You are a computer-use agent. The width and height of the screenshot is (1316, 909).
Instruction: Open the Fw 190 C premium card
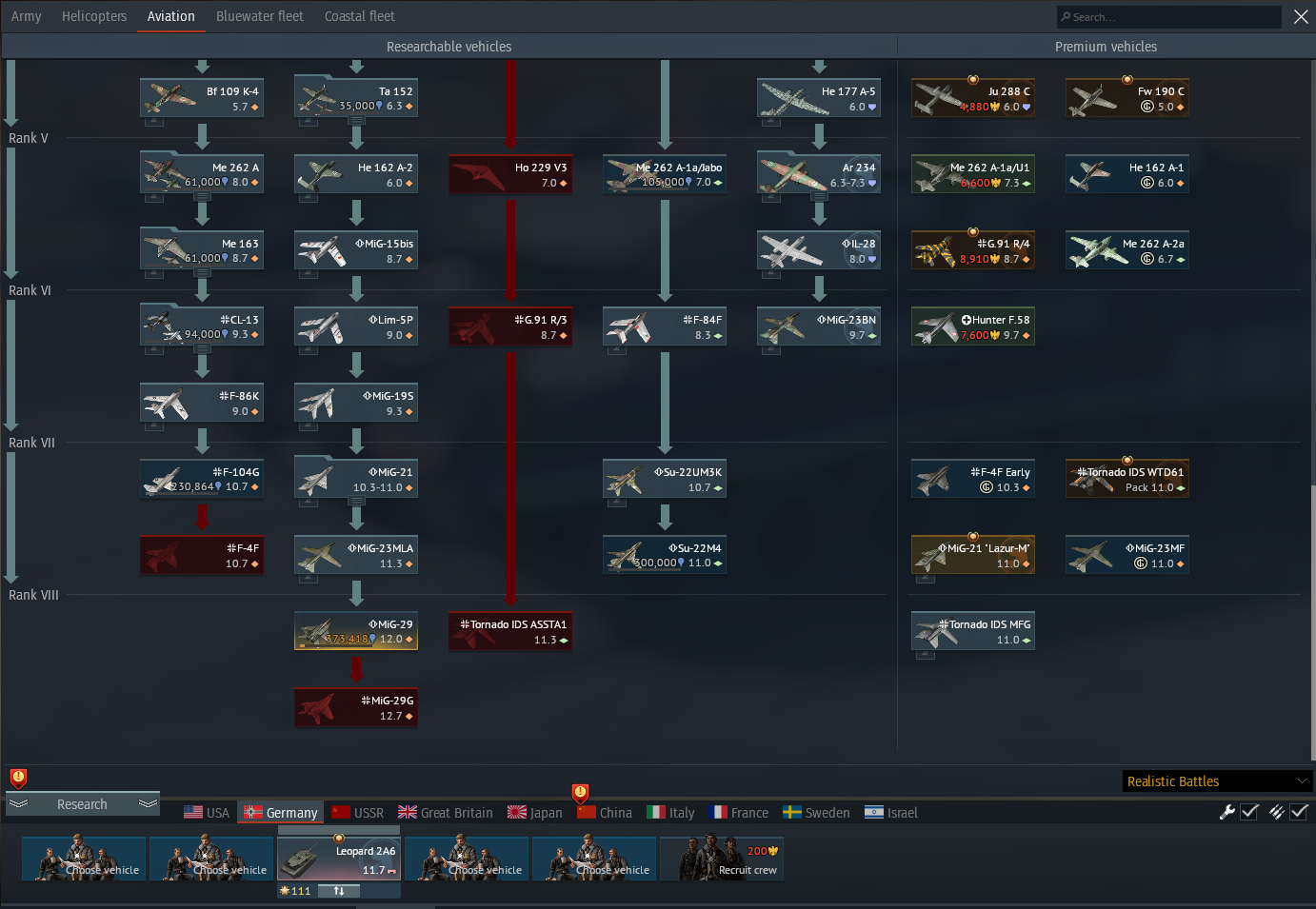(1127, 98)
